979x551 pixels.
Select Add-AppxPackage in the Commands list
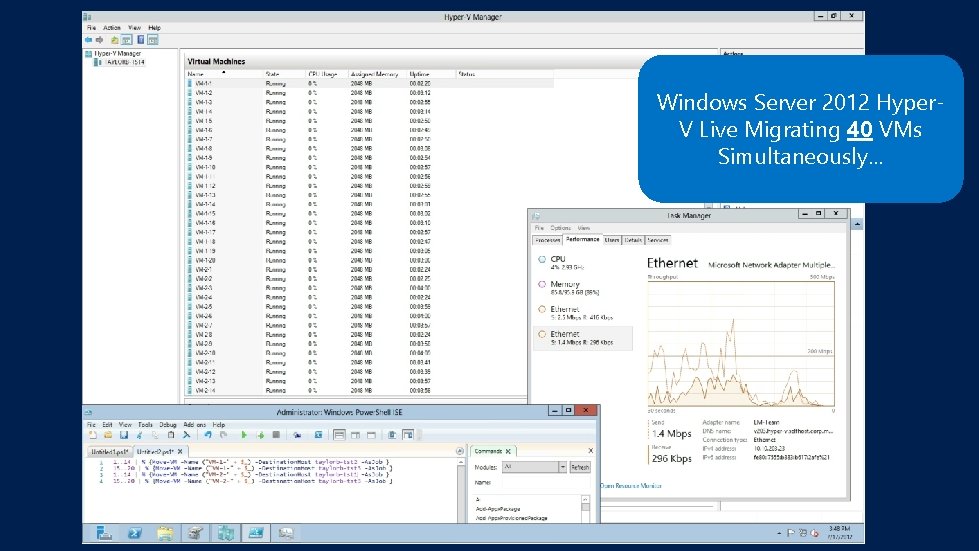click(498, 509)
